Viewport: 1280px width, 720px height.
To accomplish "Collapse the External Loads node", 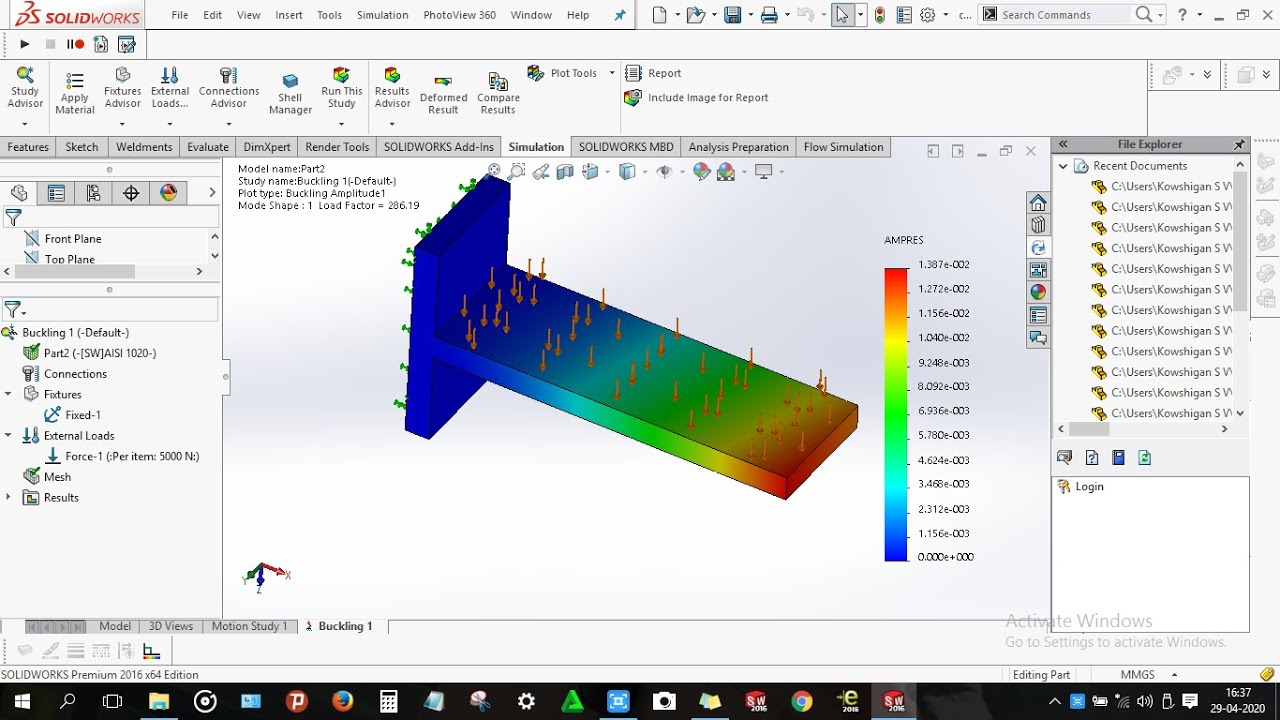I will (x=9, y=435).
